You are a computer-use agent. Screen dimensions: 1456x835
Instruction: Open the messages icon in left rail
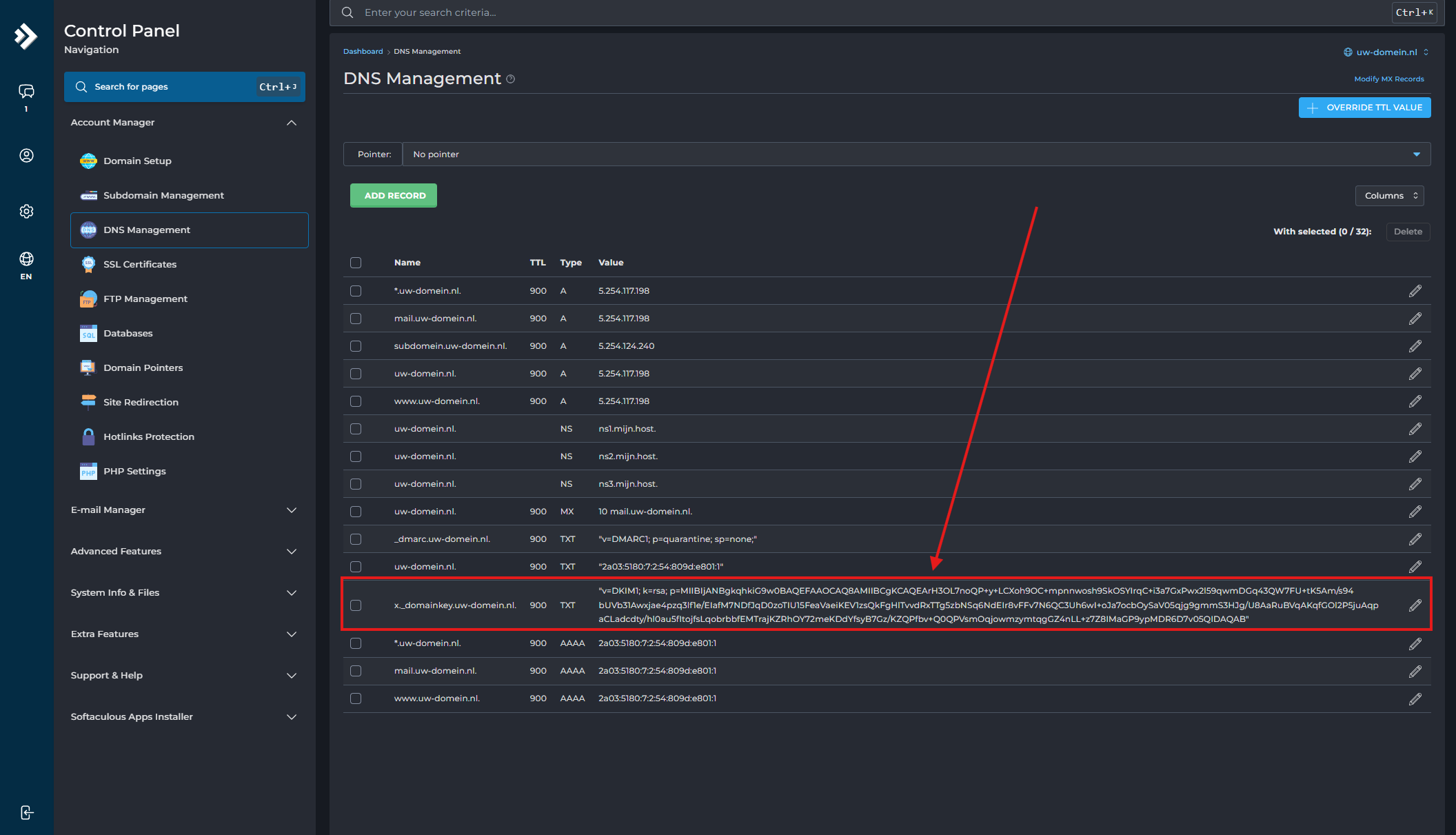coord(26,92)
